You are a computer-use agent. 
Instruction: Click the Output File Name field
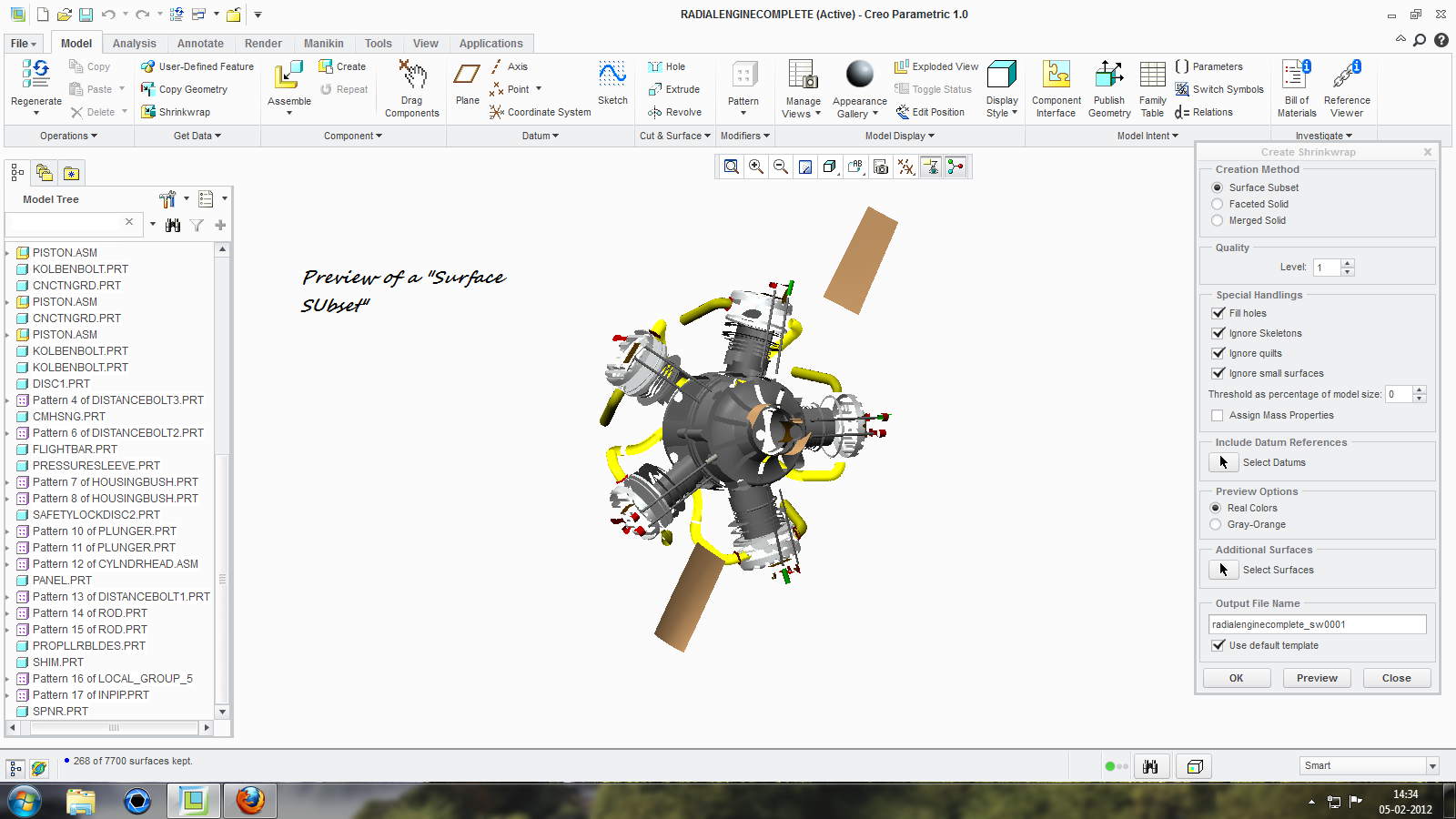click(x=1318, y=624)
